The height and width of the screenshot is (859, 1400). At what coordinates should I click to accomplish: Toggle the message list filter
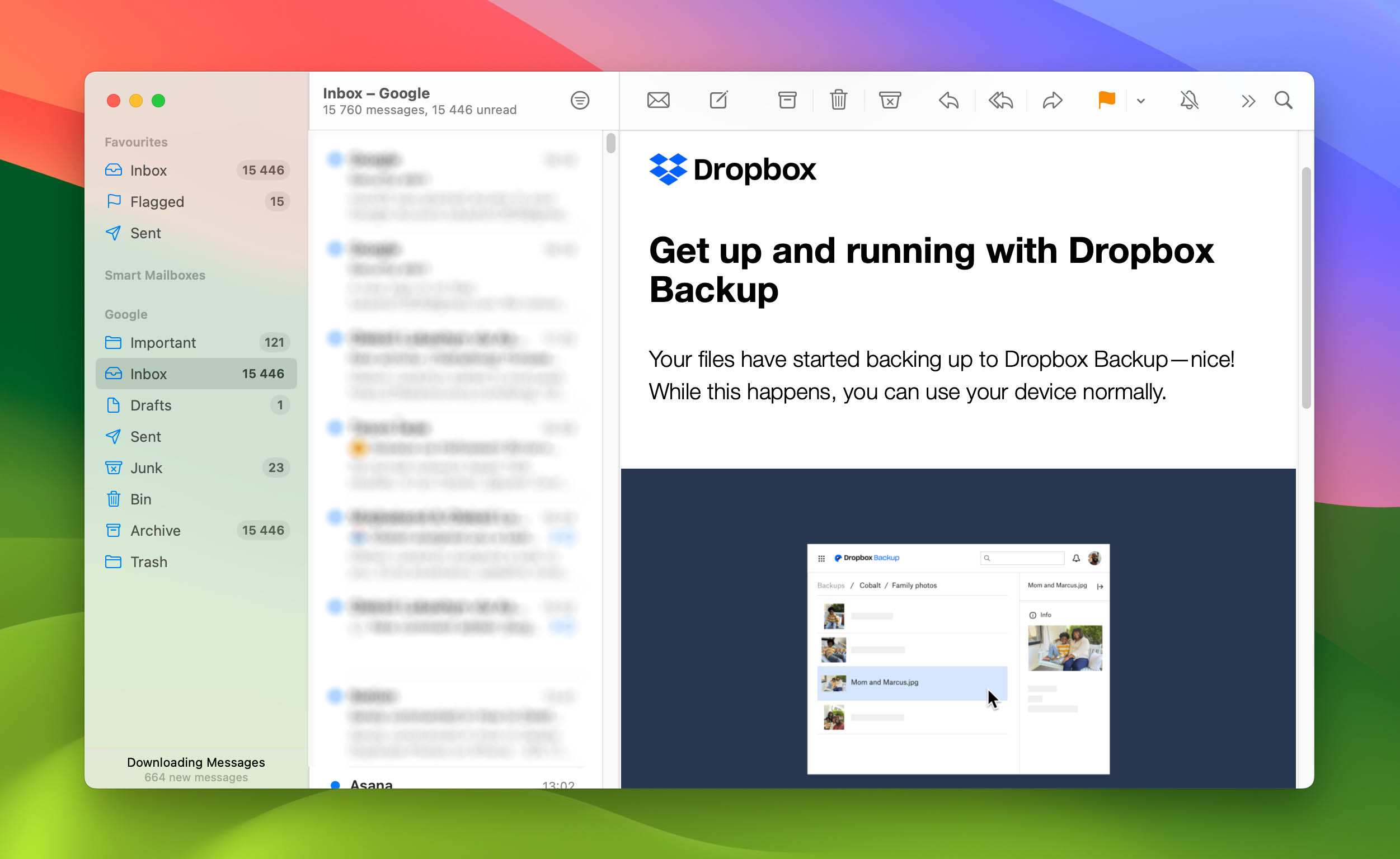579,101
